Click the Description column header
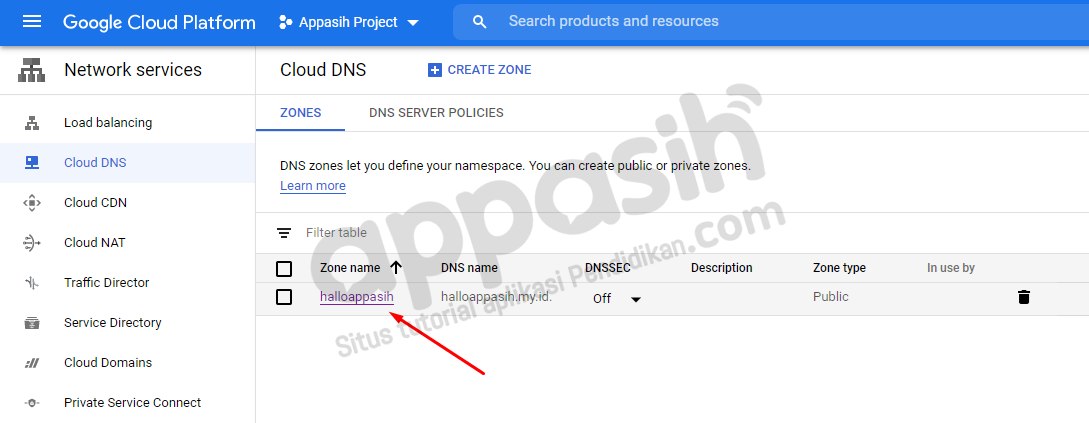The height and width of the screenshot is (423, 1089). [722, 268]
